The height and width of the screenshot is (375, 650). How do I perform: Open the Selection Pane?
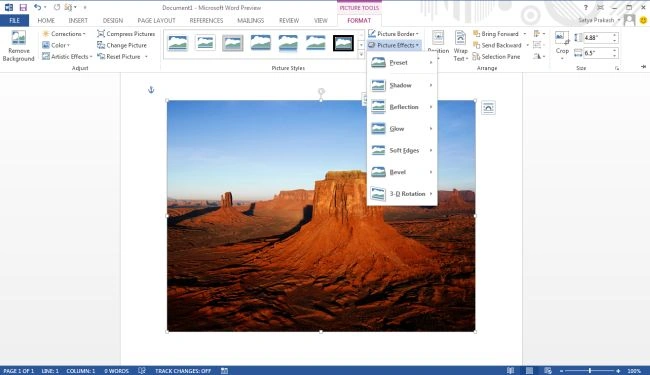[x=496, y=56]
